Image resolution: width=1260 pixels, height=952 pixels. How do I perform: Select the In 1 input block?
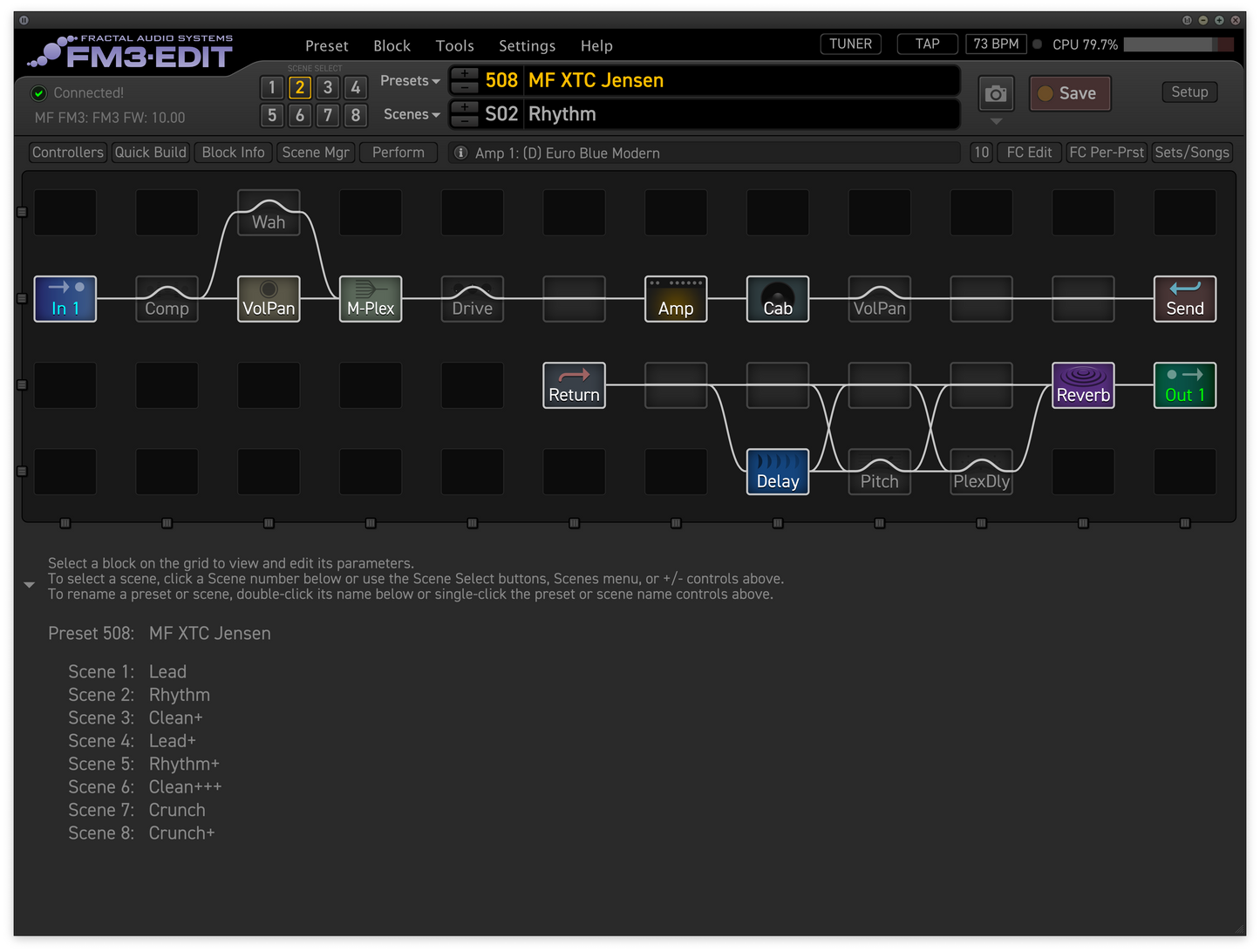[x=65, y=299]
